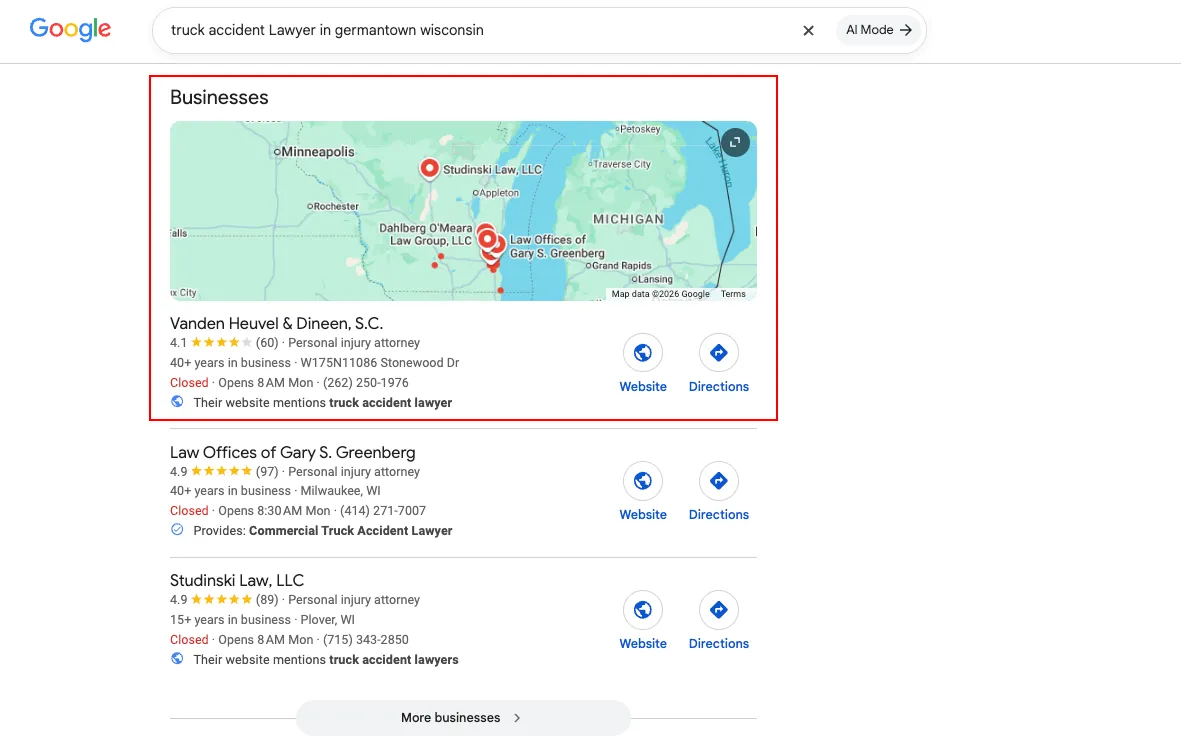This screenshot has height=742, width=1181.
Task: Click Minneapolis label on the map
Action: point(317,151)
